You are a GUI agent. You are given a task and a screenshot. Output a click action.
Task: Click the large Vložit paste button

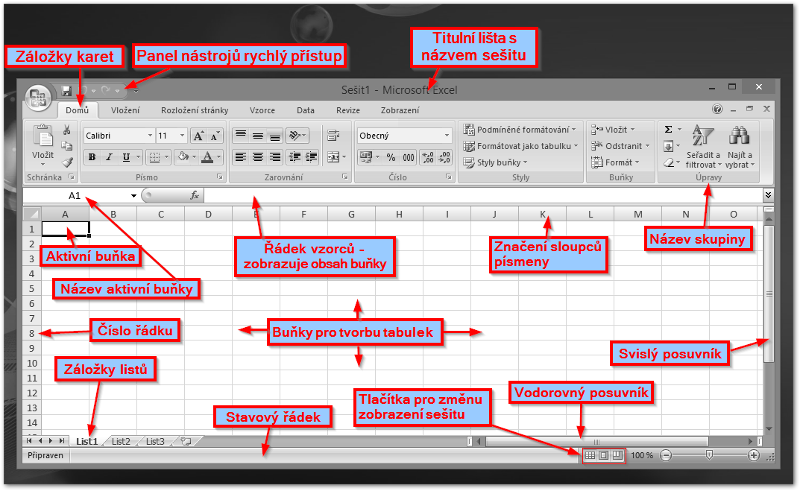[43, 144]
